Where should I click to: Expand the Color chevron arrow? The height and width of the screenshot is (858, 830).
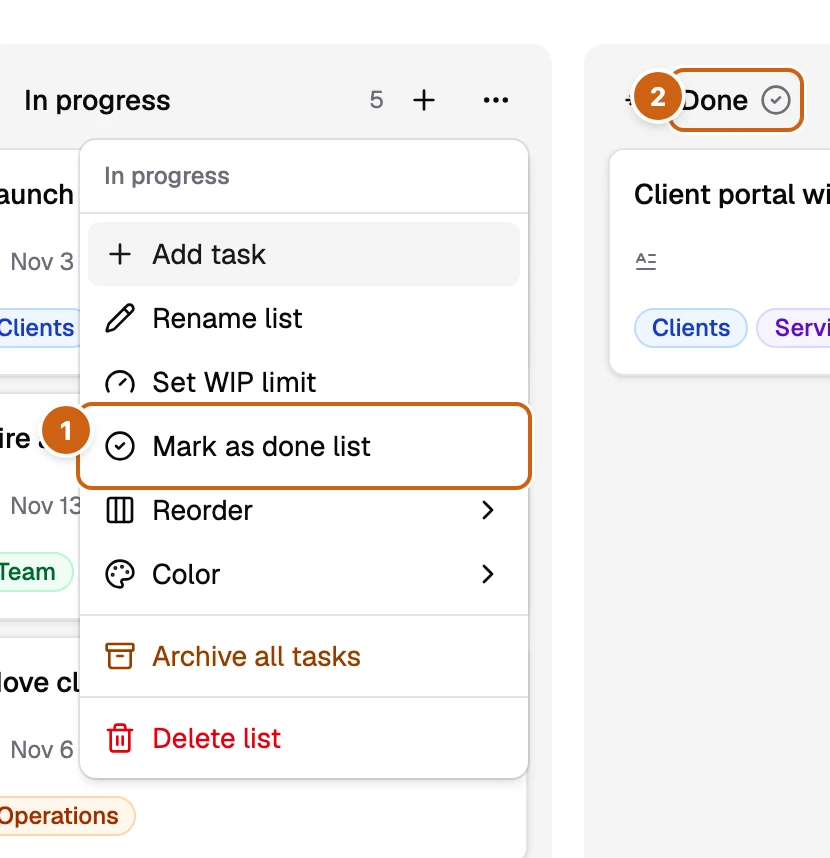coord(487,574)
